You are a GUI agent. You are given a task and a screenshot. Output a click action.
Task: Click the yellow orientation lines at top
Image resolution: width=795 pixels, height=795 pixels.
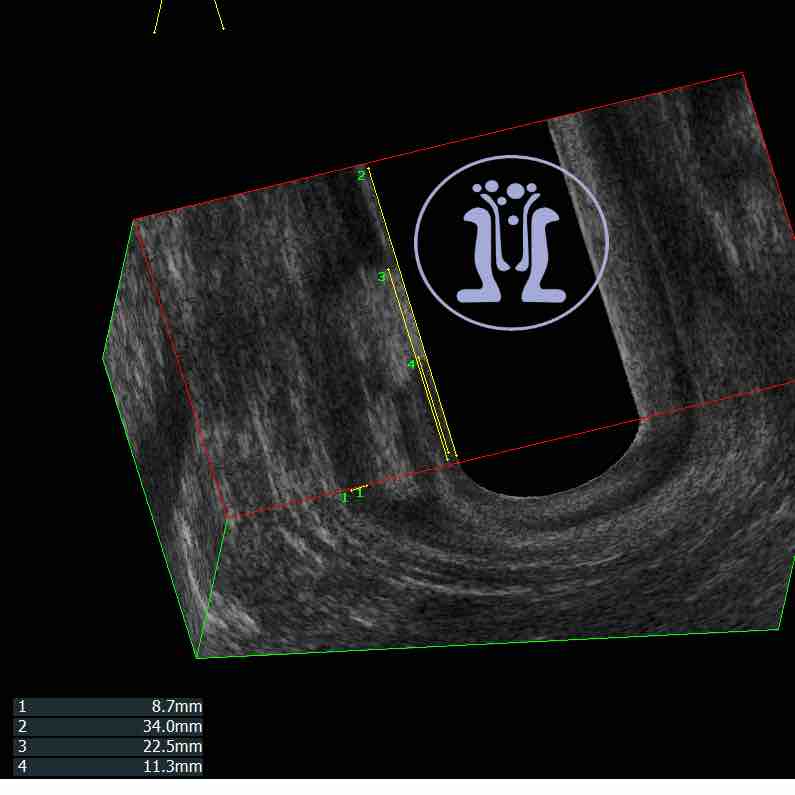coord(188,16)
